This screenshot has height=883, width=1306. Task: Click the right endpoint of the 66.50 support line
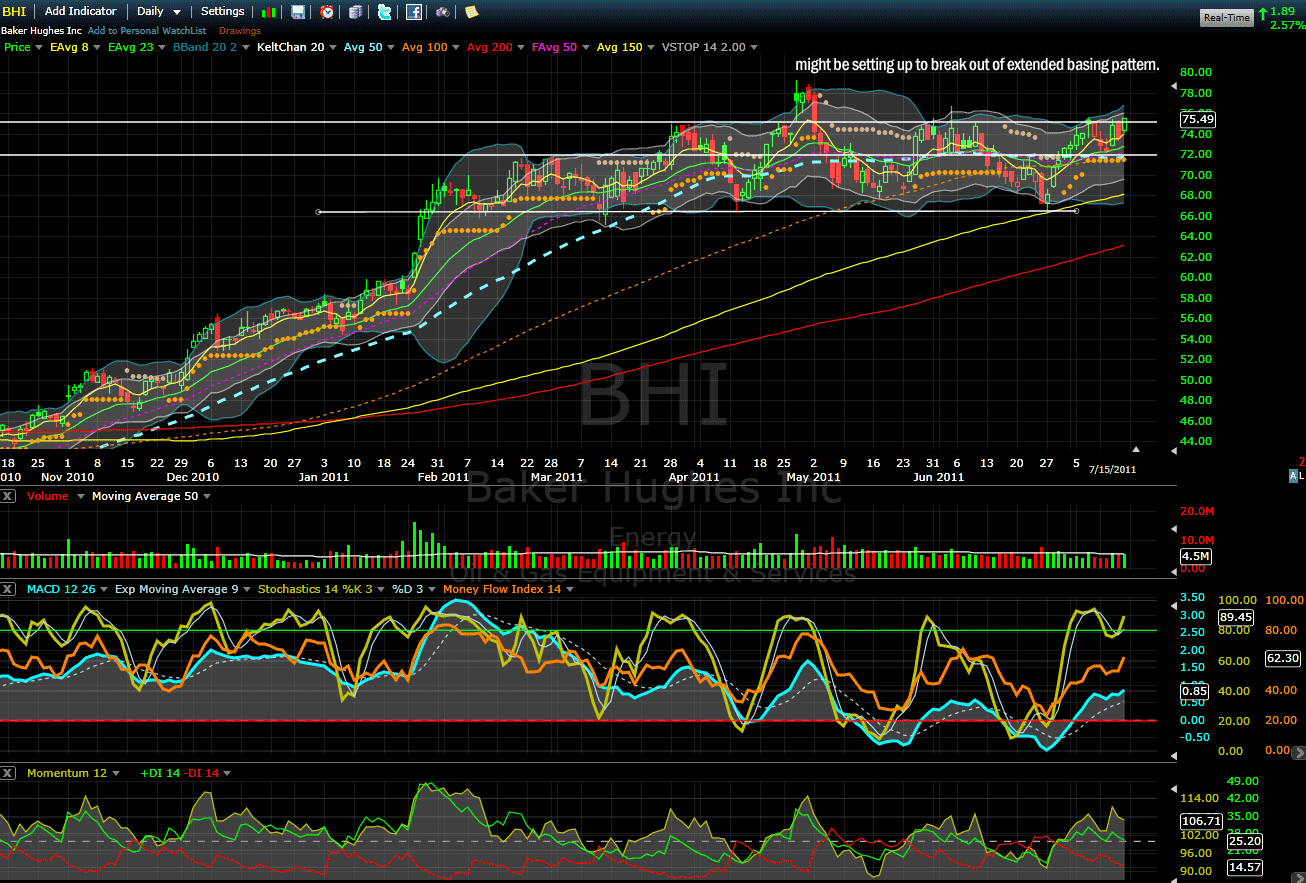pos(1076,211)
